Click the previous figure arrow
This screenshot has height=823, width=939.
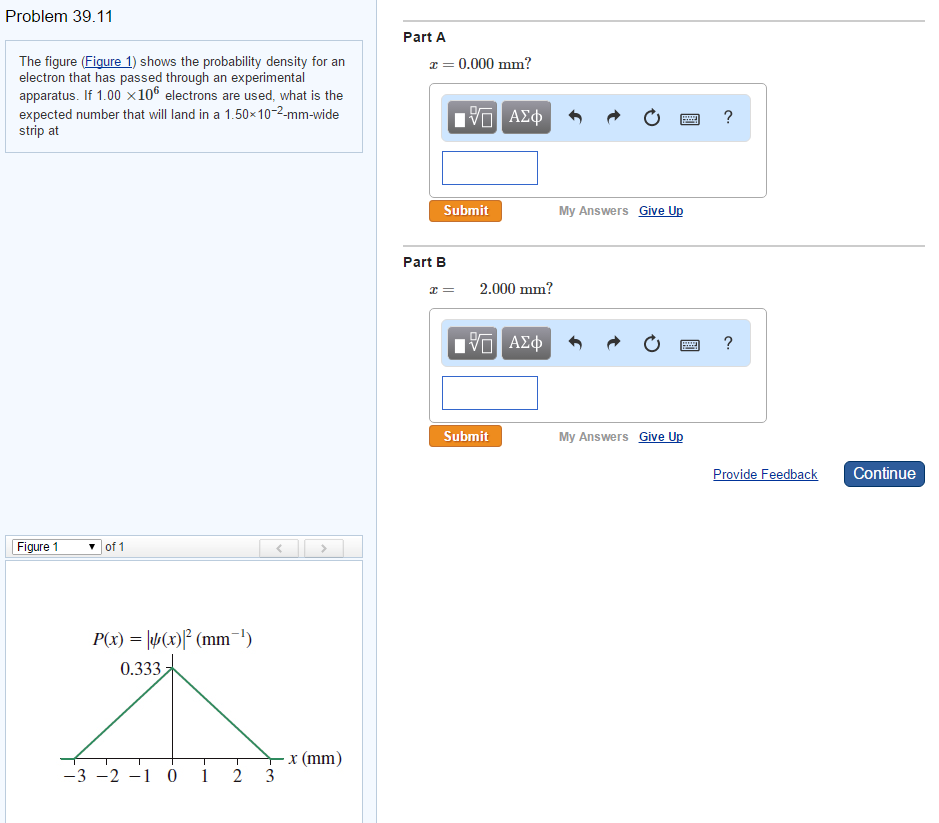tap(279, 547)
